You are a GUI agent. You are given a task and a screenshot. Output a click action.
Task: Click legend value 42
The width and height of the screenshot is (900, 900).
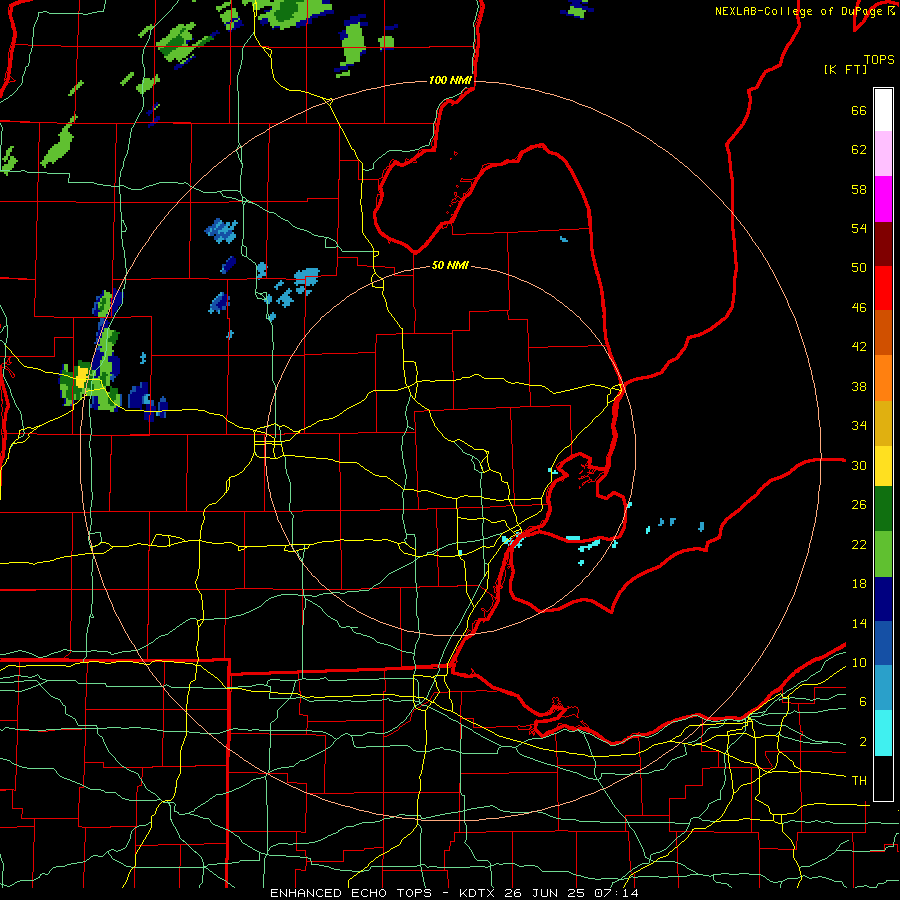tap(859, 347)
